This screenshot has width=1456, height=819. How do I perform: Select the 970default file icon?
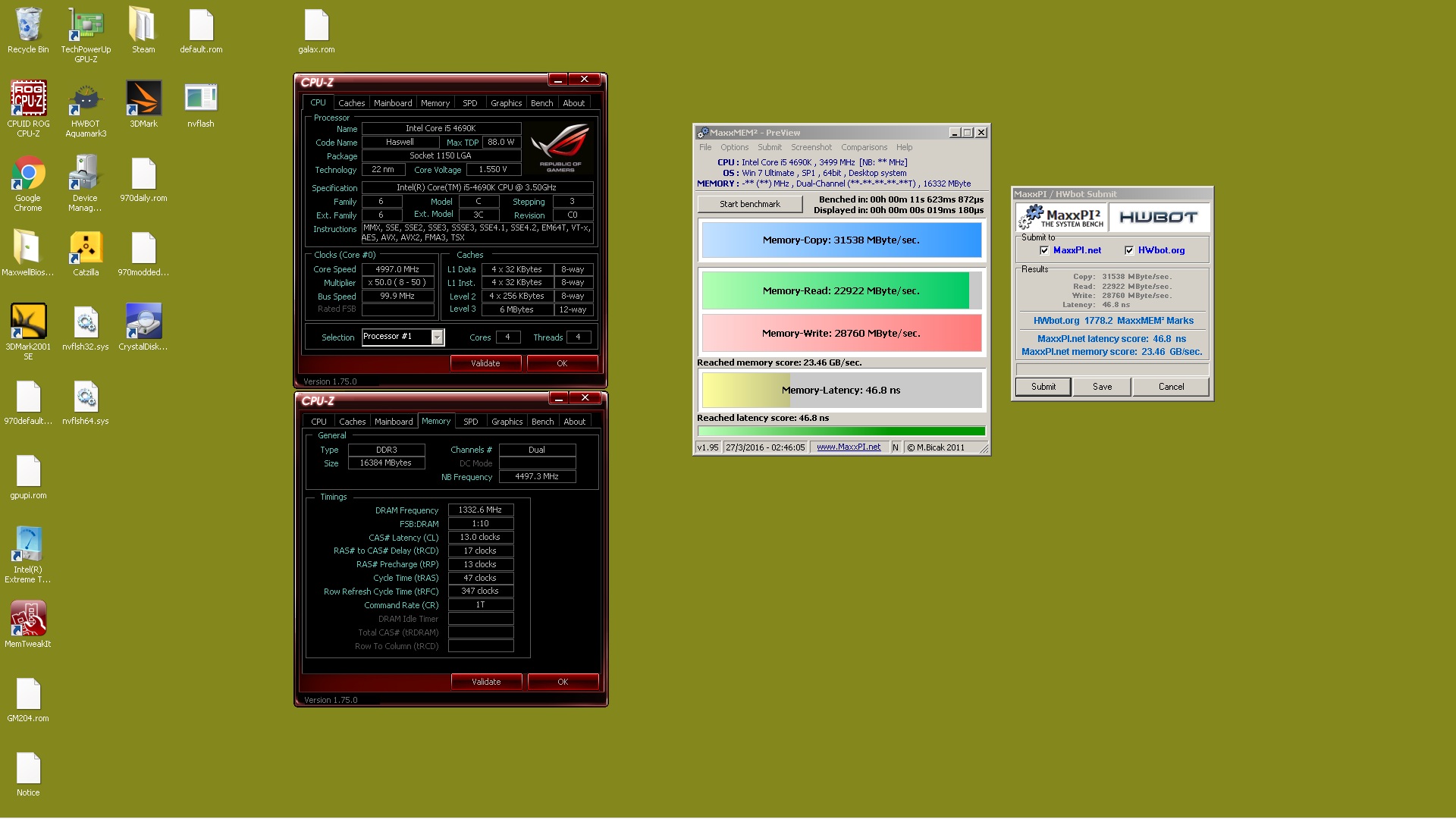point(28,402)
